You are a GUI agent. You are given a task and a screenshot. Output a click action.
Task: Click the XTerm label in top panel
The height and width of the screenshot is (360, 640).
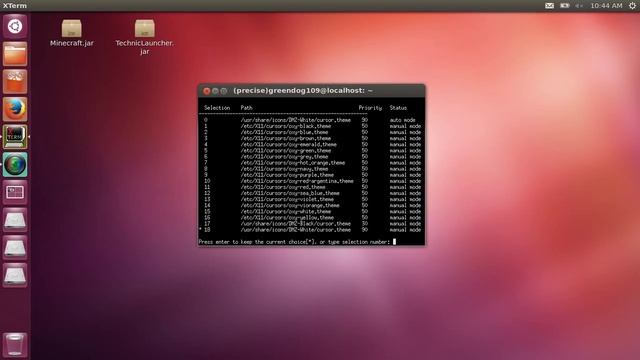(x=15, y=6)
